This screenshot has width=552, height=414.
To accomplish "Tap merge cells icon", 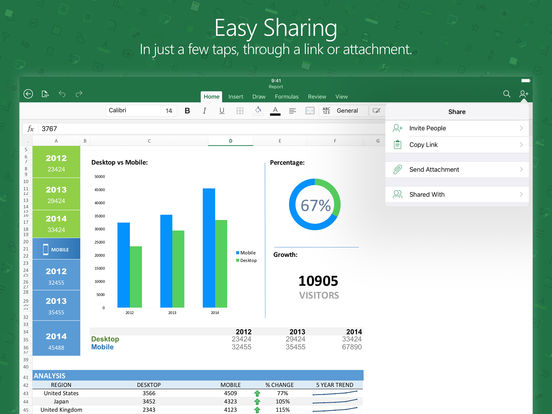I will coord(310,111).
